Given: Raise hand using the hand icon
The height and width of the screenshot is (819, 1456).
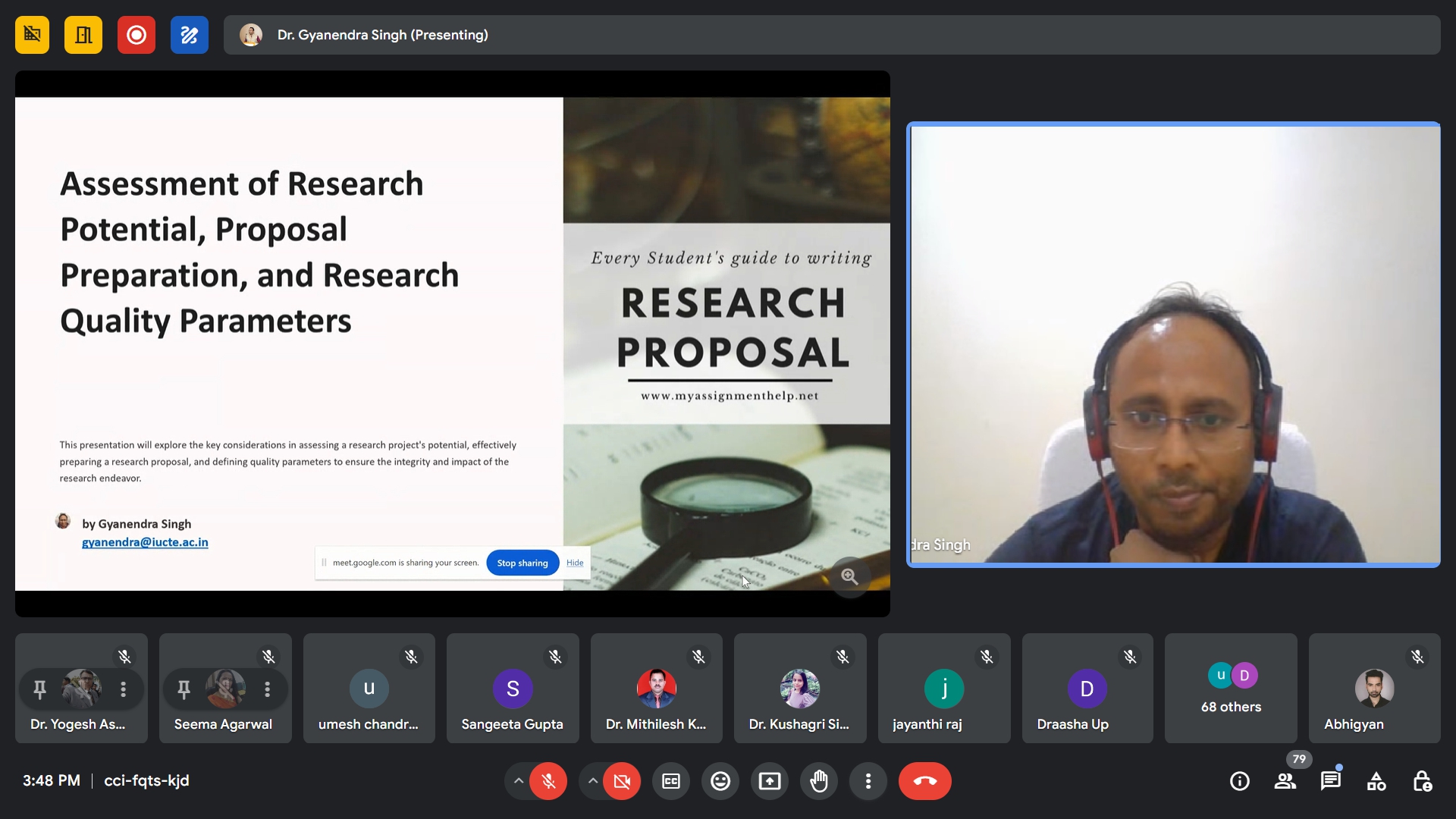Looking at the screenshot, I should (819, 781).
